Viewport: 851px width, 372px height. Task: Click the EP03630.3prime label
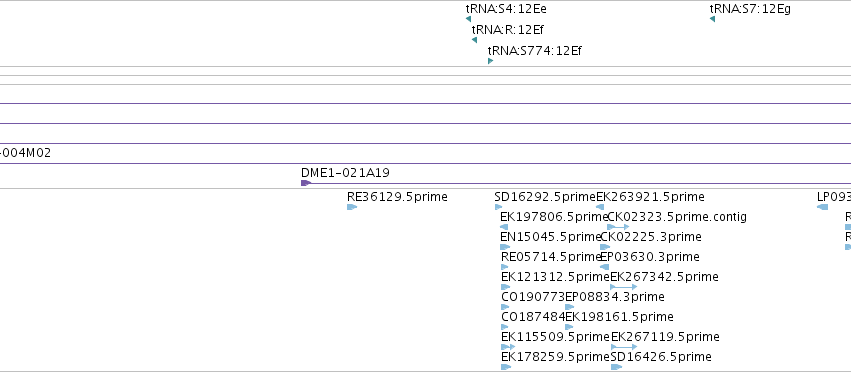pos(650,256)
